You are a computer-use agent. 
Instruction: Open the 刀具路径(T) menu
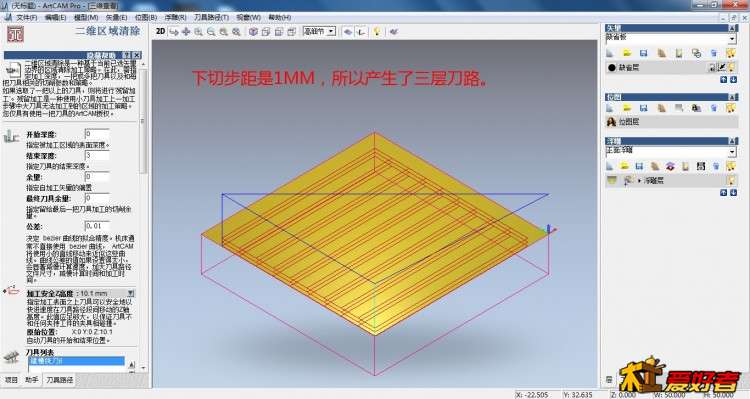point(211,17)
